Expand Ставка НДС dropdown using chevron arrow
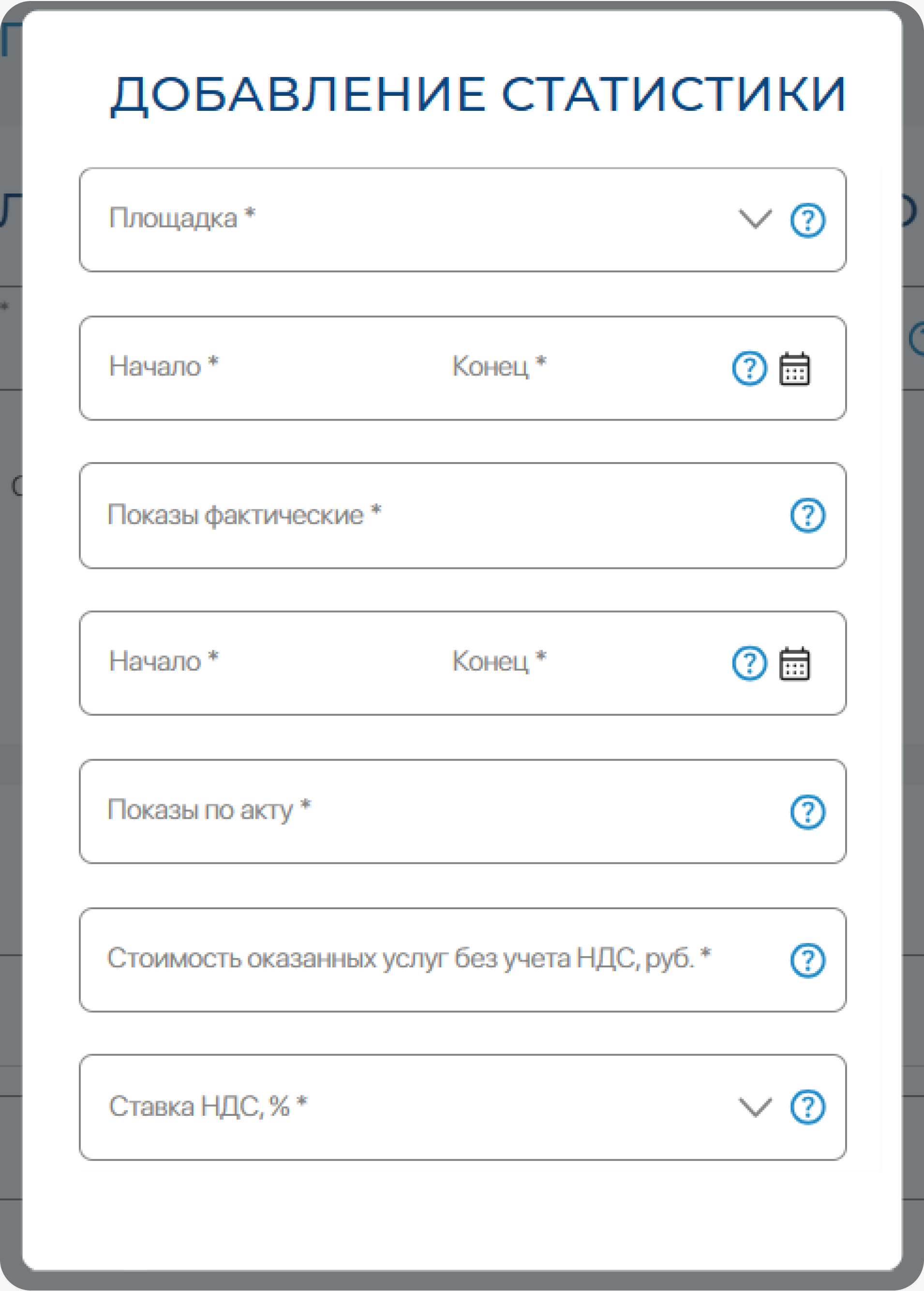The width and height of the screenshot is (924, 1291). (x=755, y=1107)
